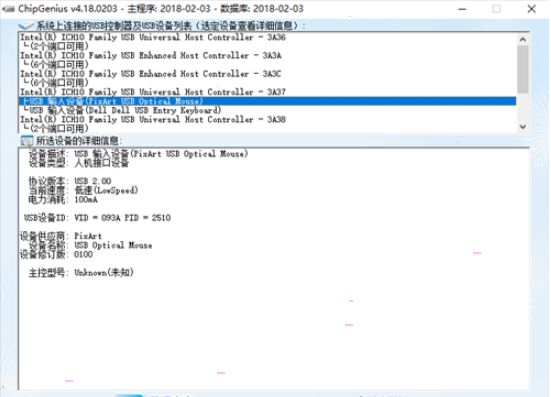
Task: Close the ChipGenius window
Action: click(531, 9)
